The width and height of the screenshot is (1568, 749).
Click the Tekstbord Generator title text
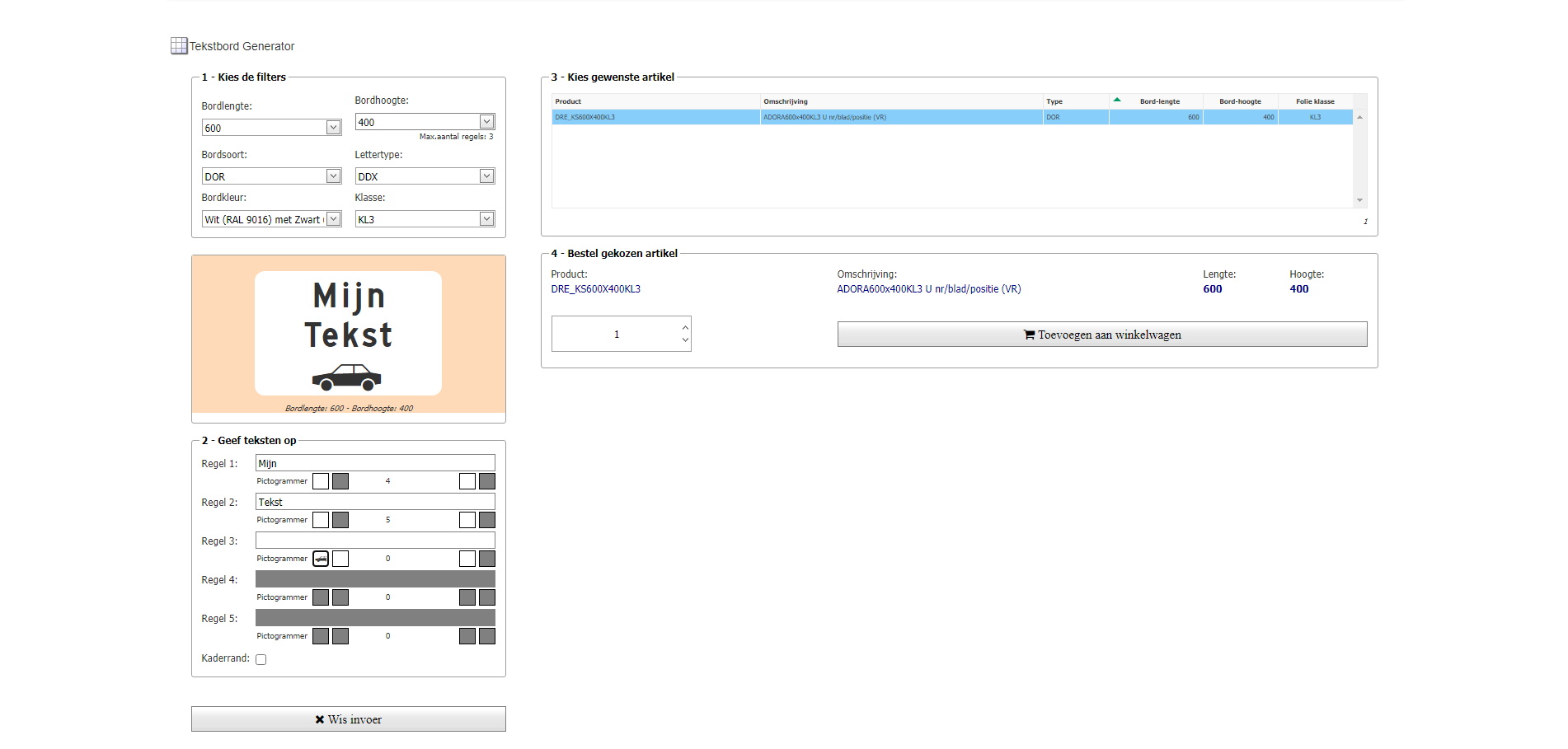[242, 46]
